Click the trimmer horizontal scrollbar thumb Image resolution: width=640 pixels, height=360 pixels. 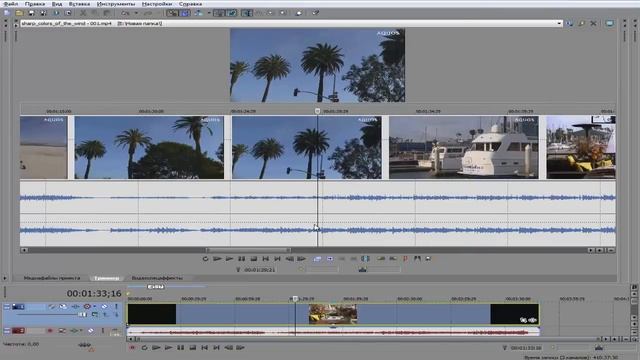pyautogui.click(x=248, y=250)
